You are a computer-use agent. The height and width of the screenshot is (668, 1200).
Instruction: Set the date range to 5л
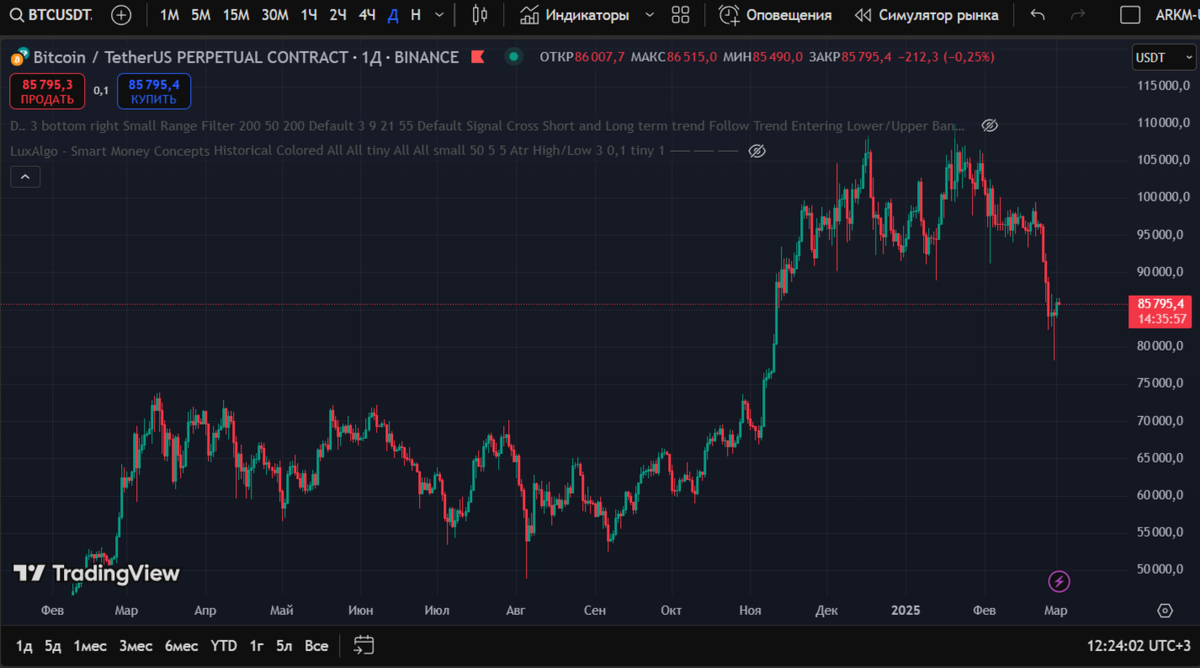[x=285, y=646]
